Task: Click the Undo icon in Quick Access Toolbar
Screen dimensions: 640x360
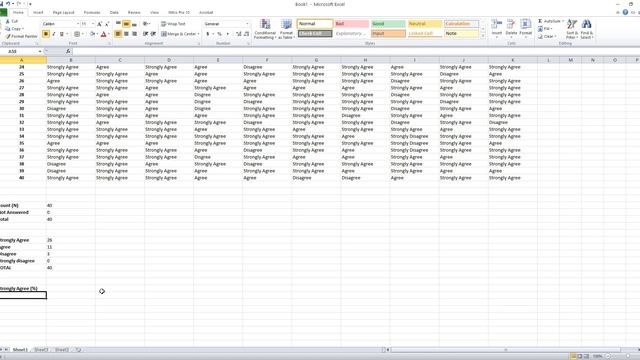Action: [x=8, y=4]
